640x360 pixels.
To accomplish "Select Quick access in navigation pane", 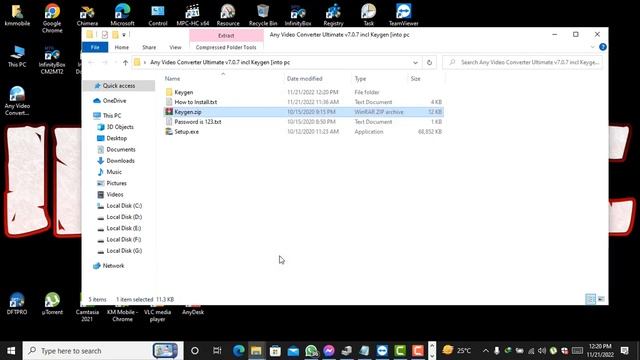I will pos(118,86).
